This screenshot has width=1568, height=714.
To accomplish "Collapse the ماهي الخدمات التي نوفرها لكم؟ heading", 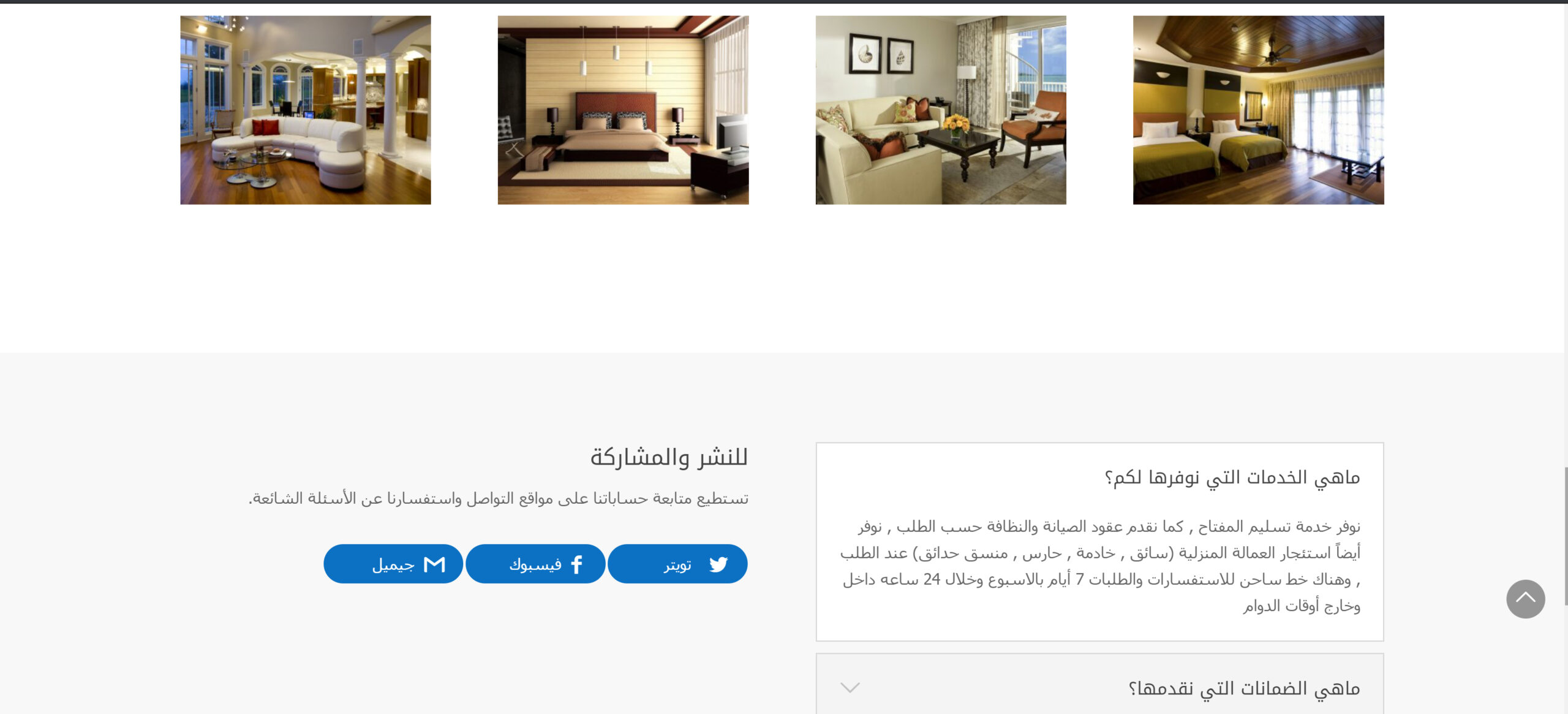I will [1232, 477].
